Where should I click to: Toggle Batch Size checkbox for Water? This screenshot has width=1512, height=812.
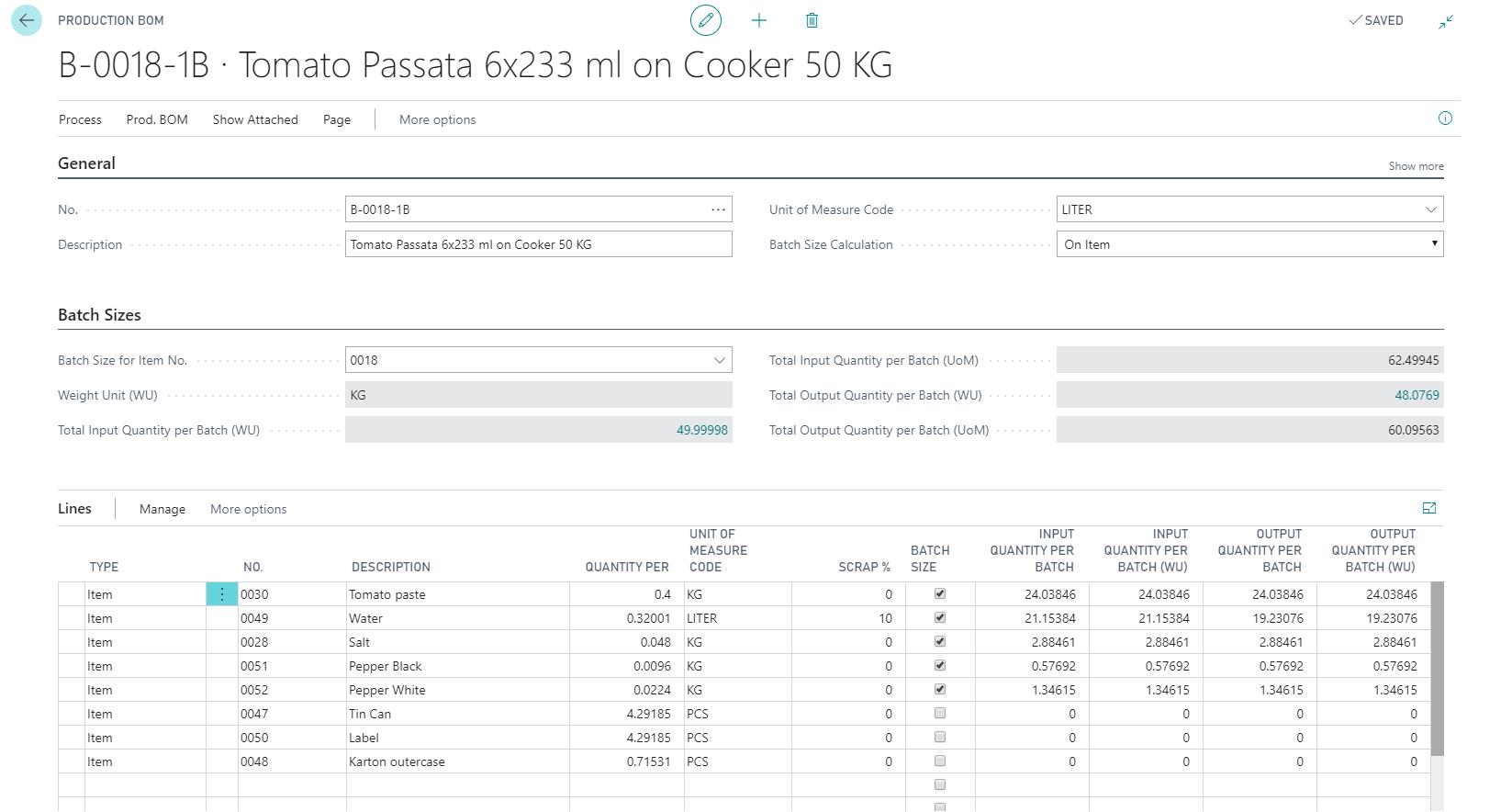(939, 617)
